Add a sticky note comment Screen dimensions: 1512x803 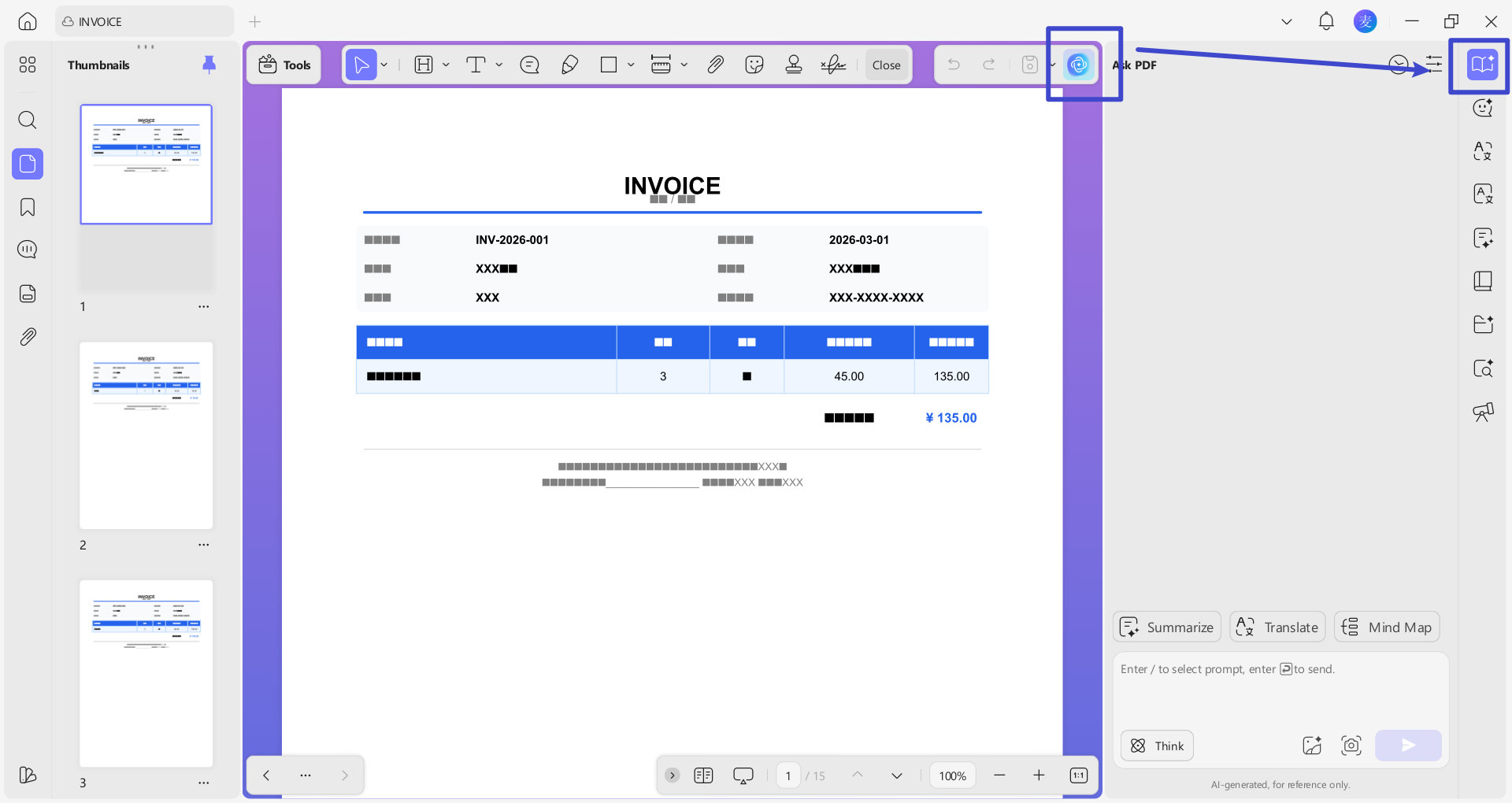[530, 65]
